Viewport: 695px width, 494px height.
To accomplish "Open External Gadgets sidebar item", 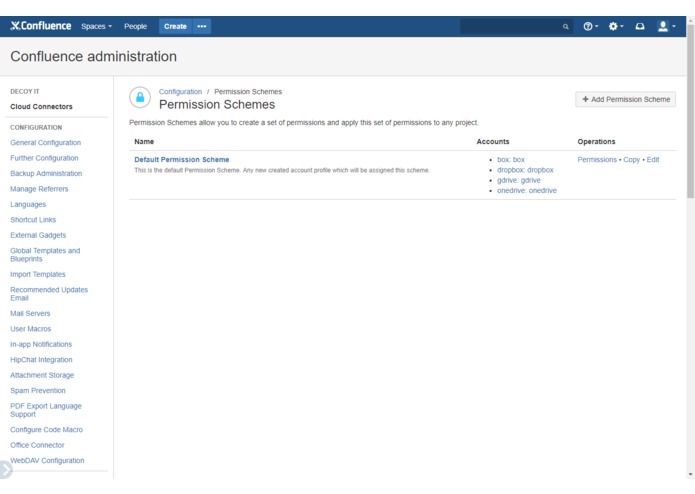I will point(38,235).
